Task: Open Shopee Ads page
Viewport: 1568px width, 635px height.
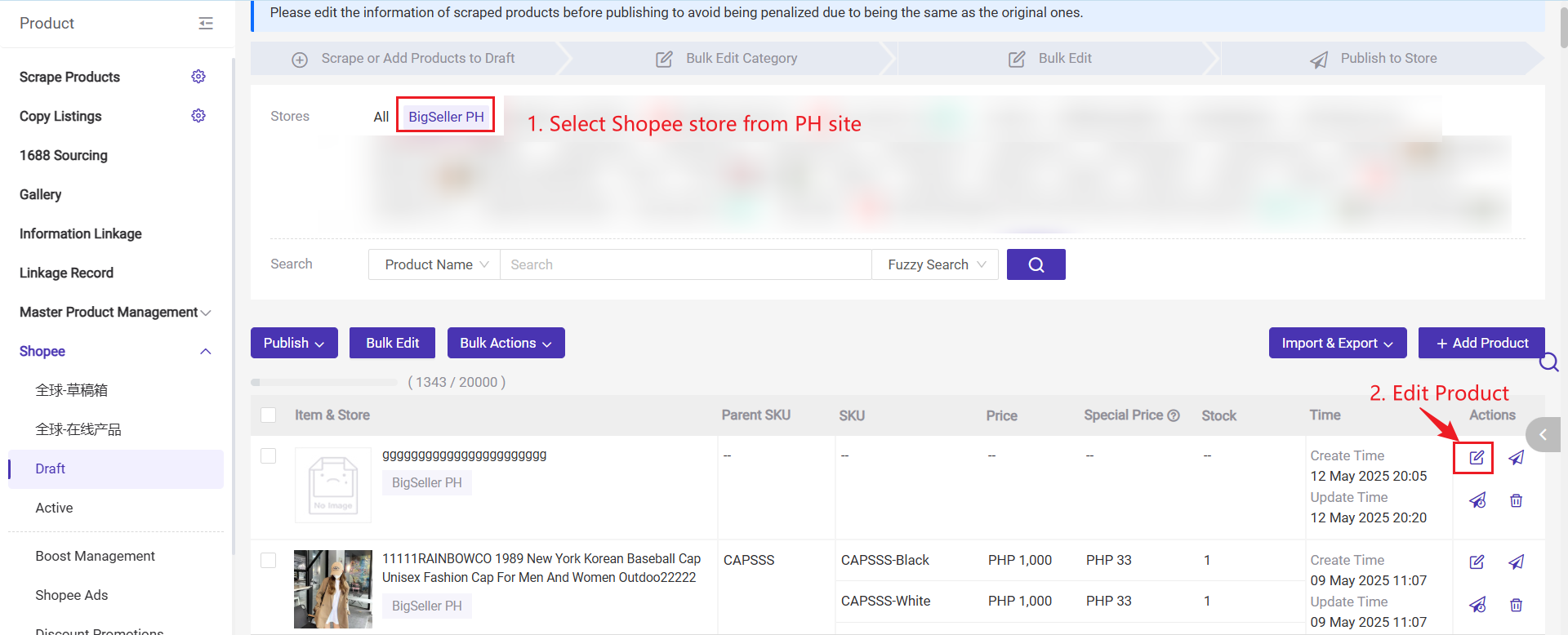Action: [x=72, y=595]
